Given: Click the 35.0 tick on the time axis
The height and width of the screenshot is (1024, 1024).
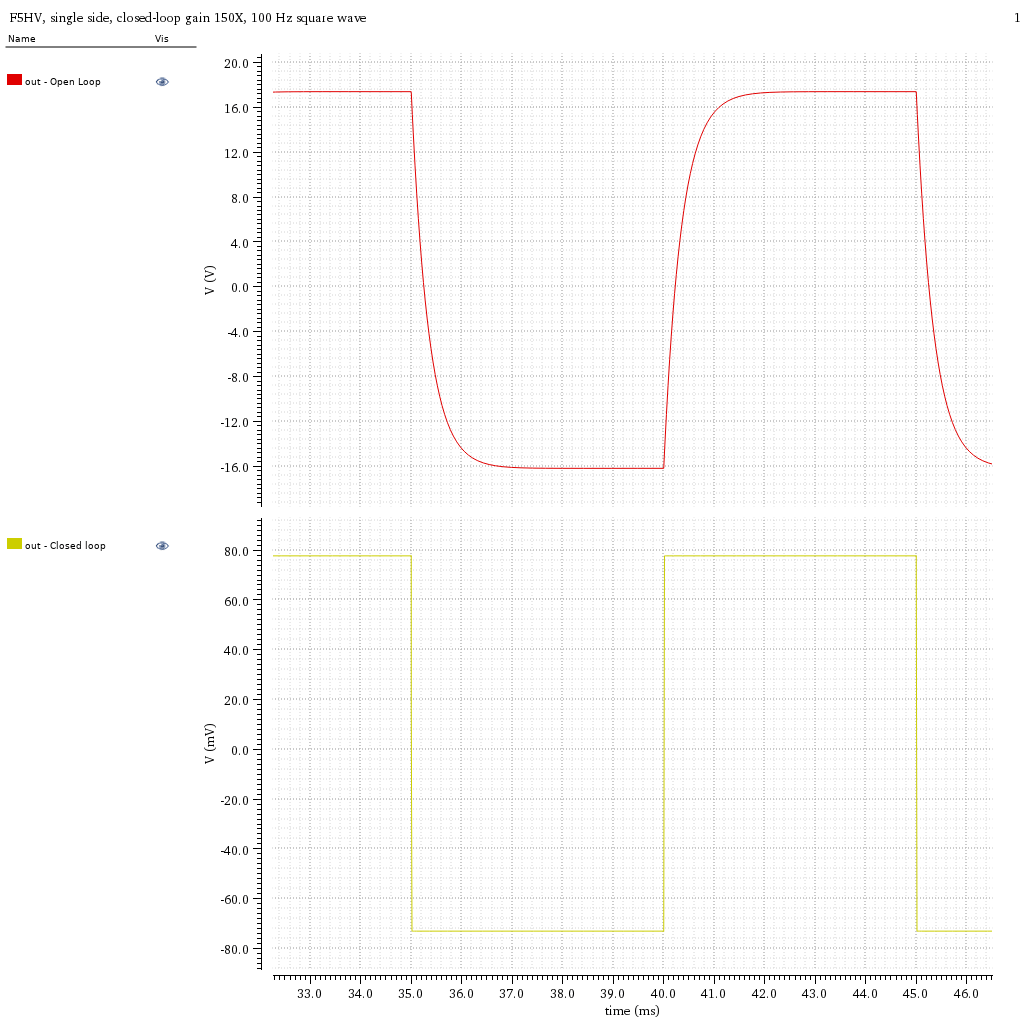Looking at the screenshot, I should tap(410, 993).
